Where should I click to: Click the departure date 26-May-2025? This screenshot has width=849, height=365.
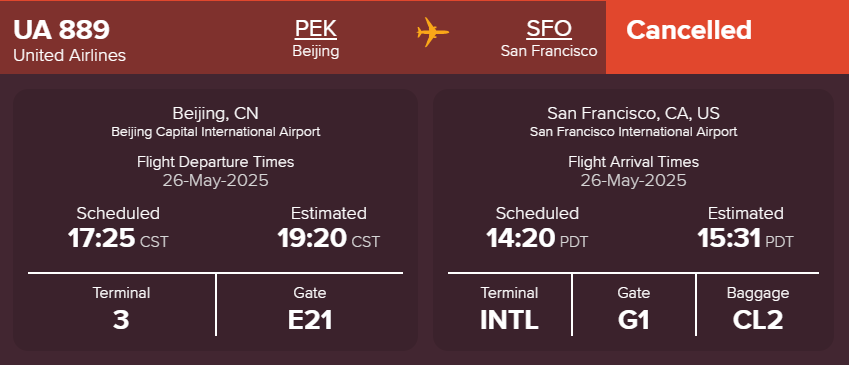point(215,180)
